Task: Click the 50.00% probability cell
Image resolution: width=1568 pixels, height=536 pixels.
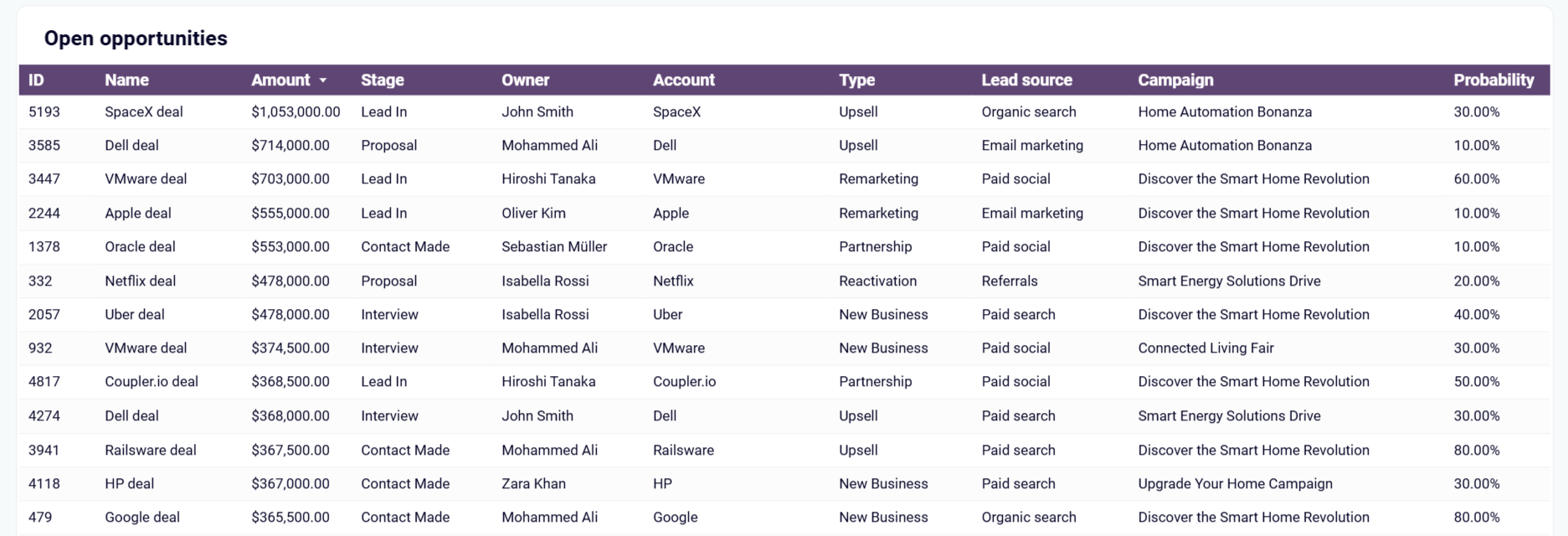Action: pos(1476,382)
